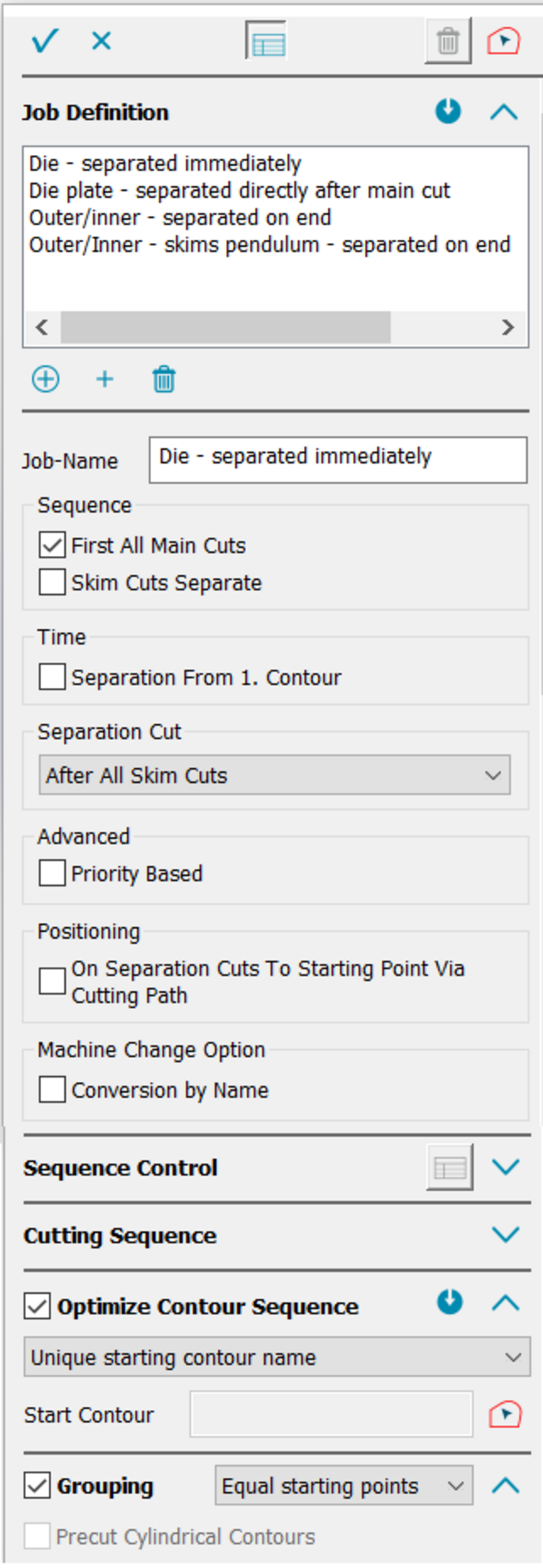Select 'Die plate - separated directly after main cut'

pyautogui.click(x=239, y=190)
